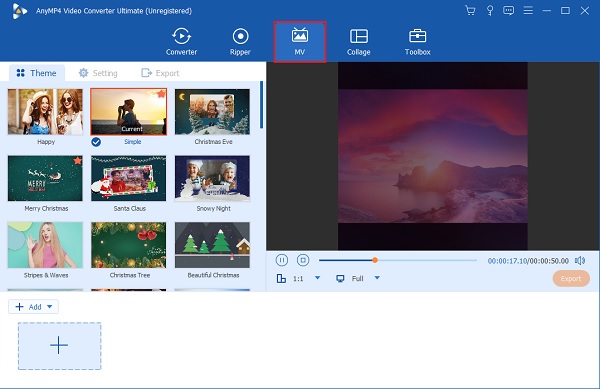Click the Full display value text
This screenshot has height=389, width=600.
pos(357,279)
